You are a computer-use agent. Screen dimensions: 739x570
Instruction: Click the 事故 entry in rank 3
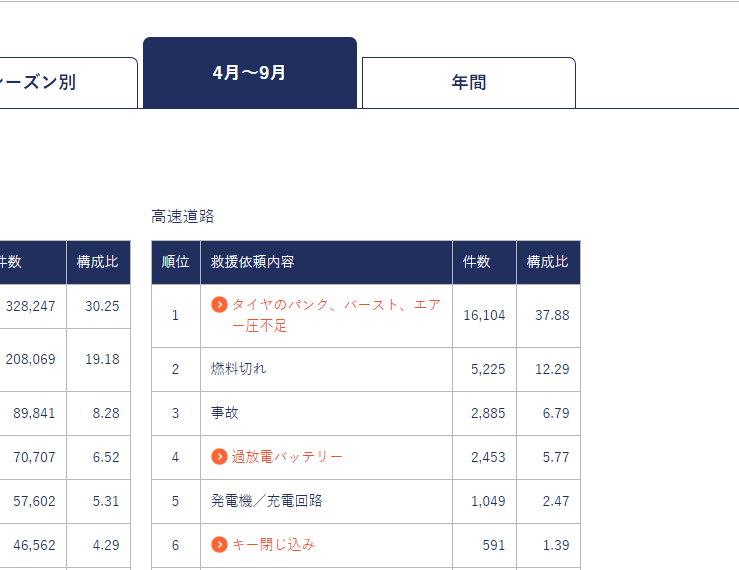tap(225, 413)
